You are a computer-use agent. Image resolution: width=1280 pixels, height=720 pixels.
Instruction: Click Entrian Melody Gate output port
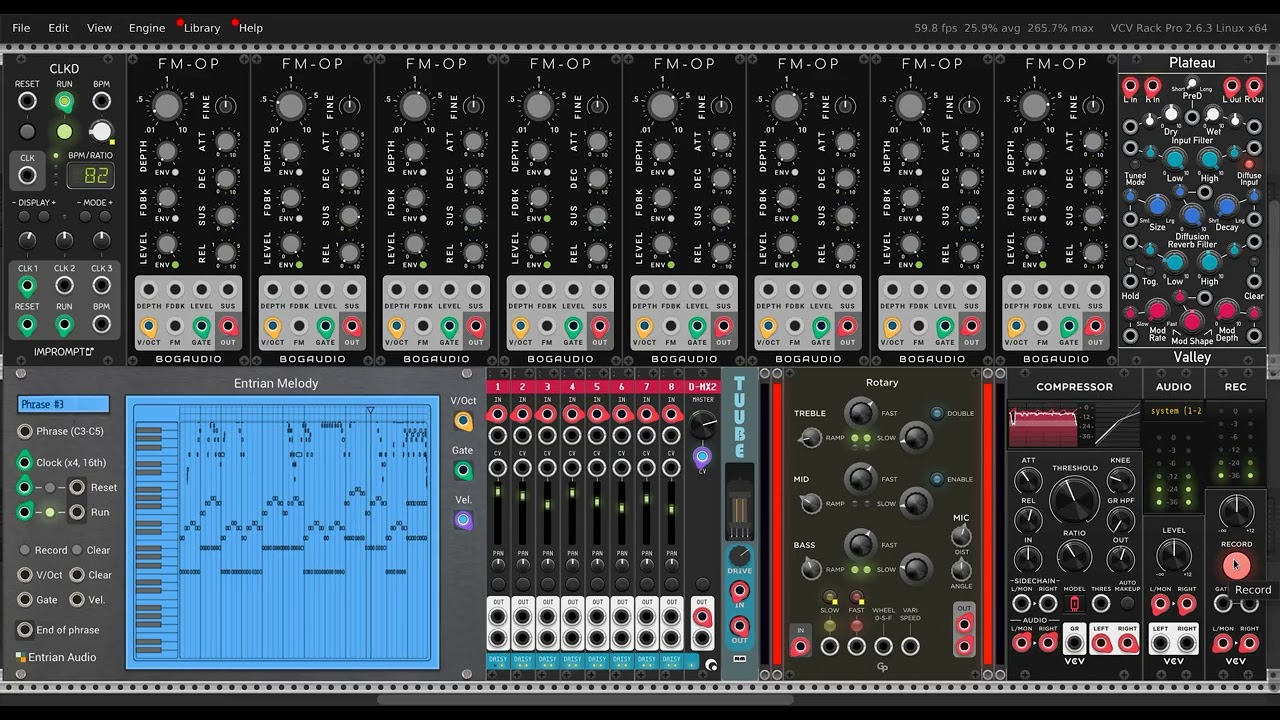(463, 470)
